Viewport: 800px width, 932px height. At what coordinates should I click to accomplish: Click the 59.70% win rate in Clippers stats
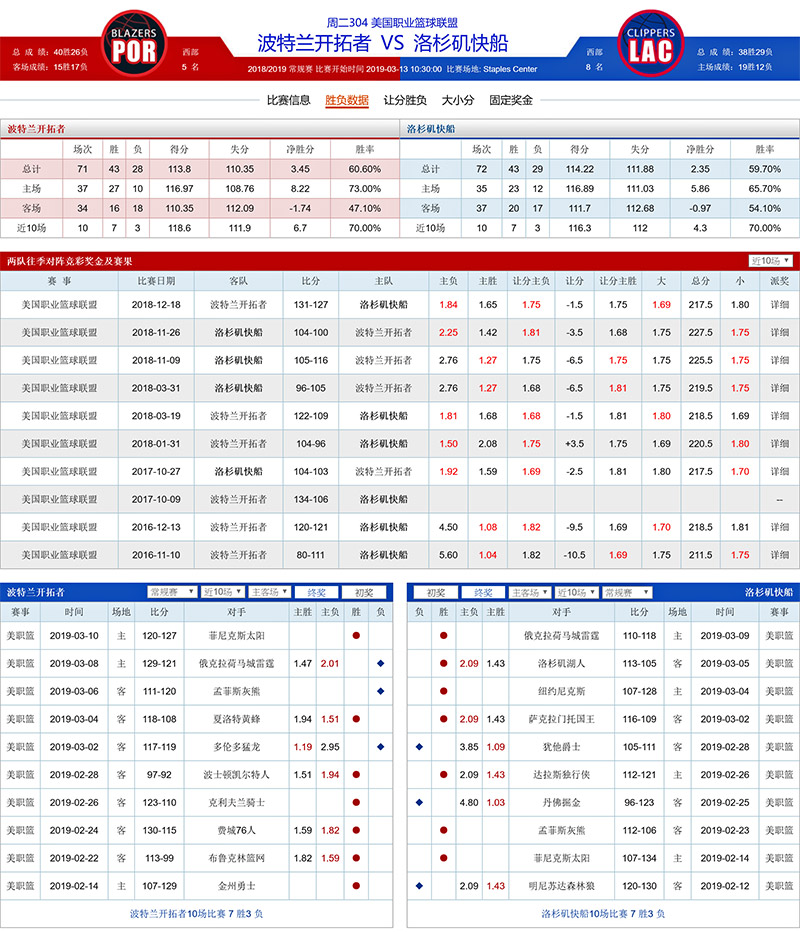(x=764, y=169)
